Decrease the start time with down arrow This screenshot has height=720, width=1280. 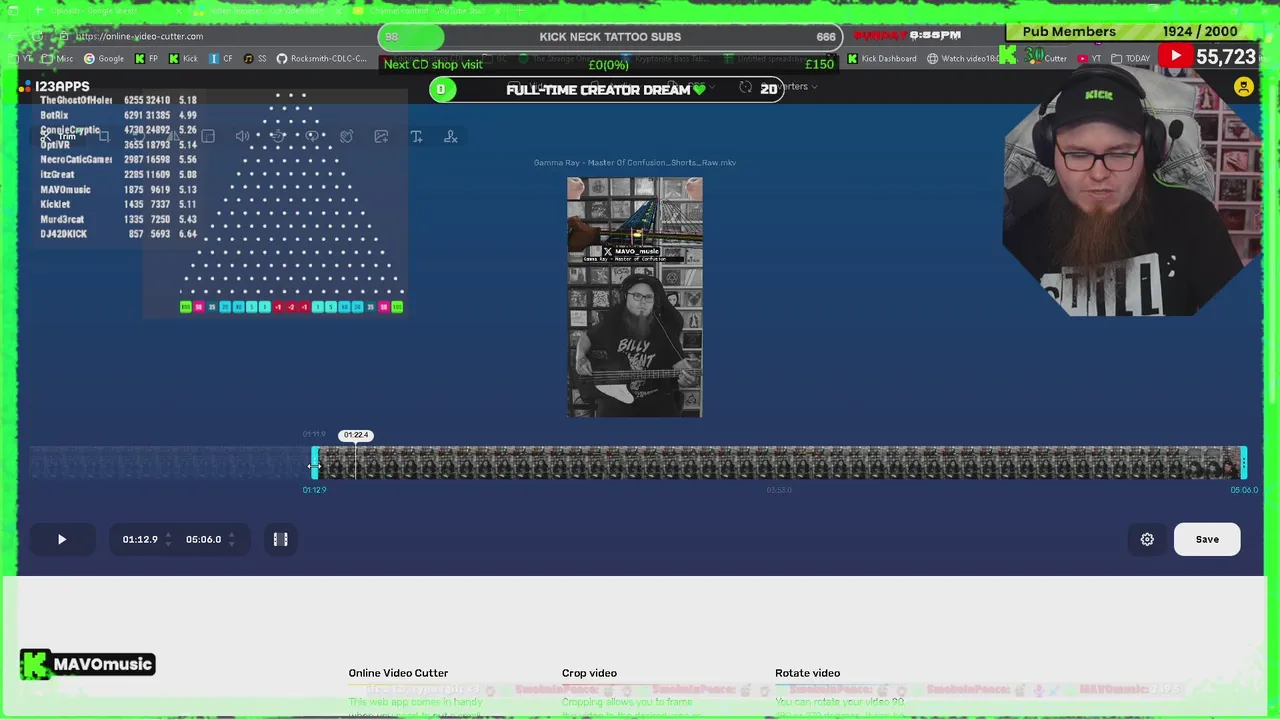tap(168, 544)
